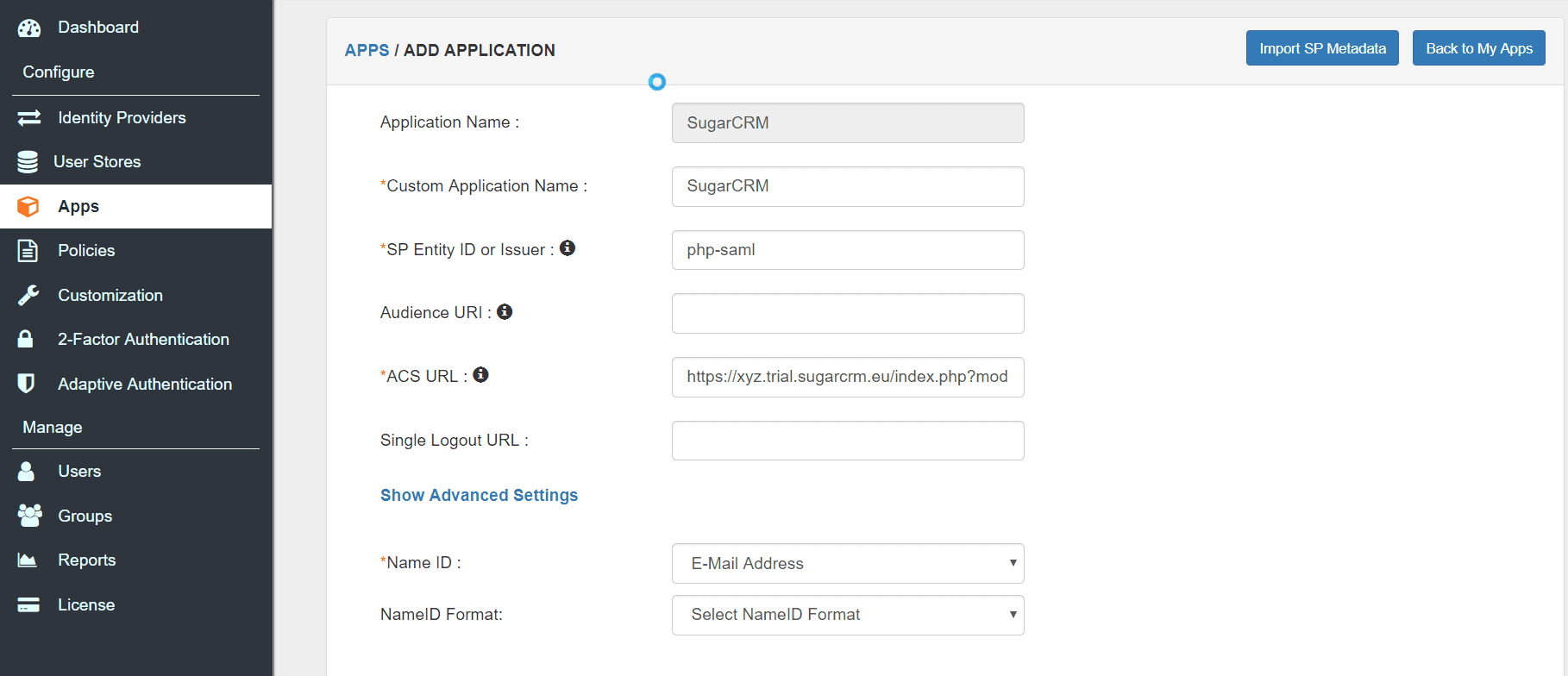Click Back to My Apps button
The image size is (1568, 676).
[1478, 48]
